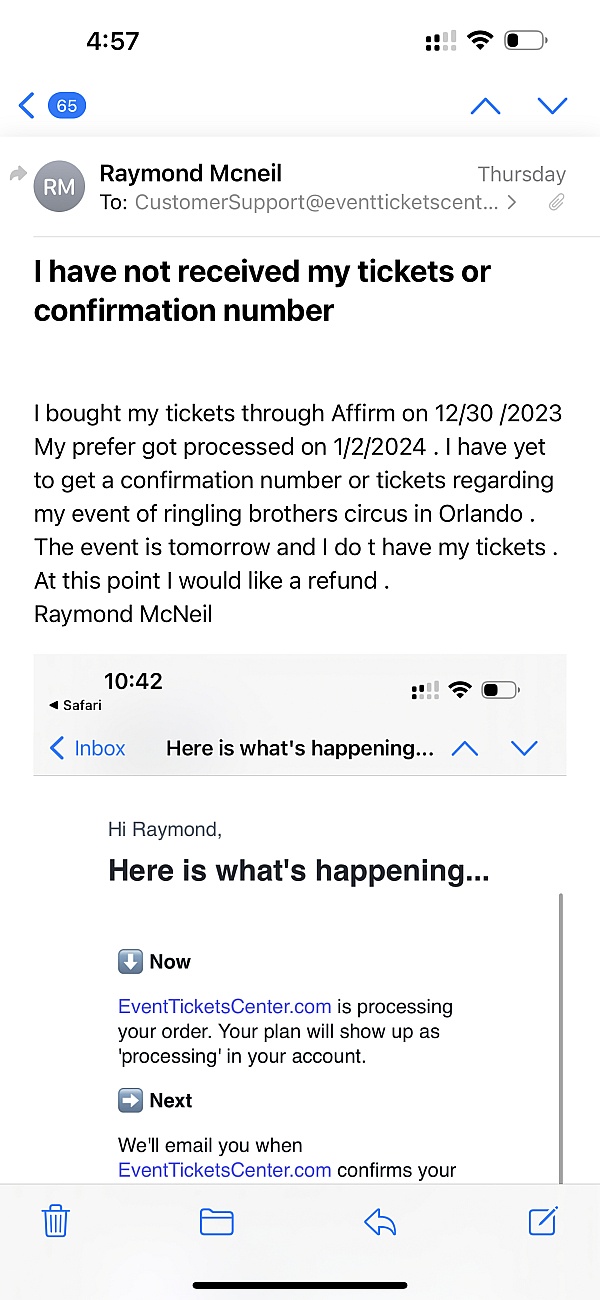This screenshot has height=1300, width=600.
Task: Tap the CustomerSupport recipient address
Action: pos(316,203)
